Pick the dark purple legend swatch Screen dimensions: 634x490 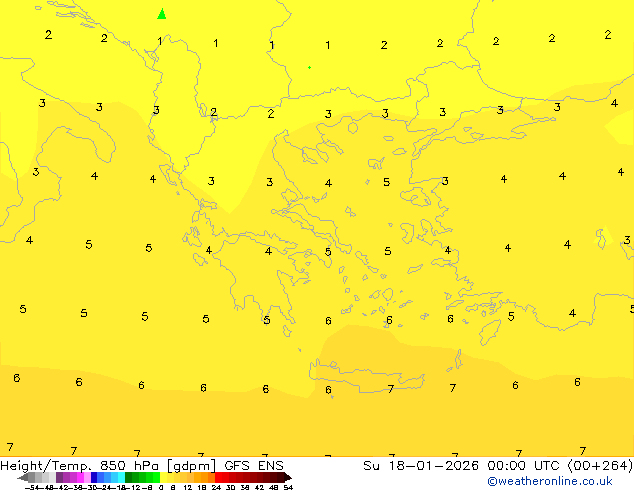click(x=59, y=477)
